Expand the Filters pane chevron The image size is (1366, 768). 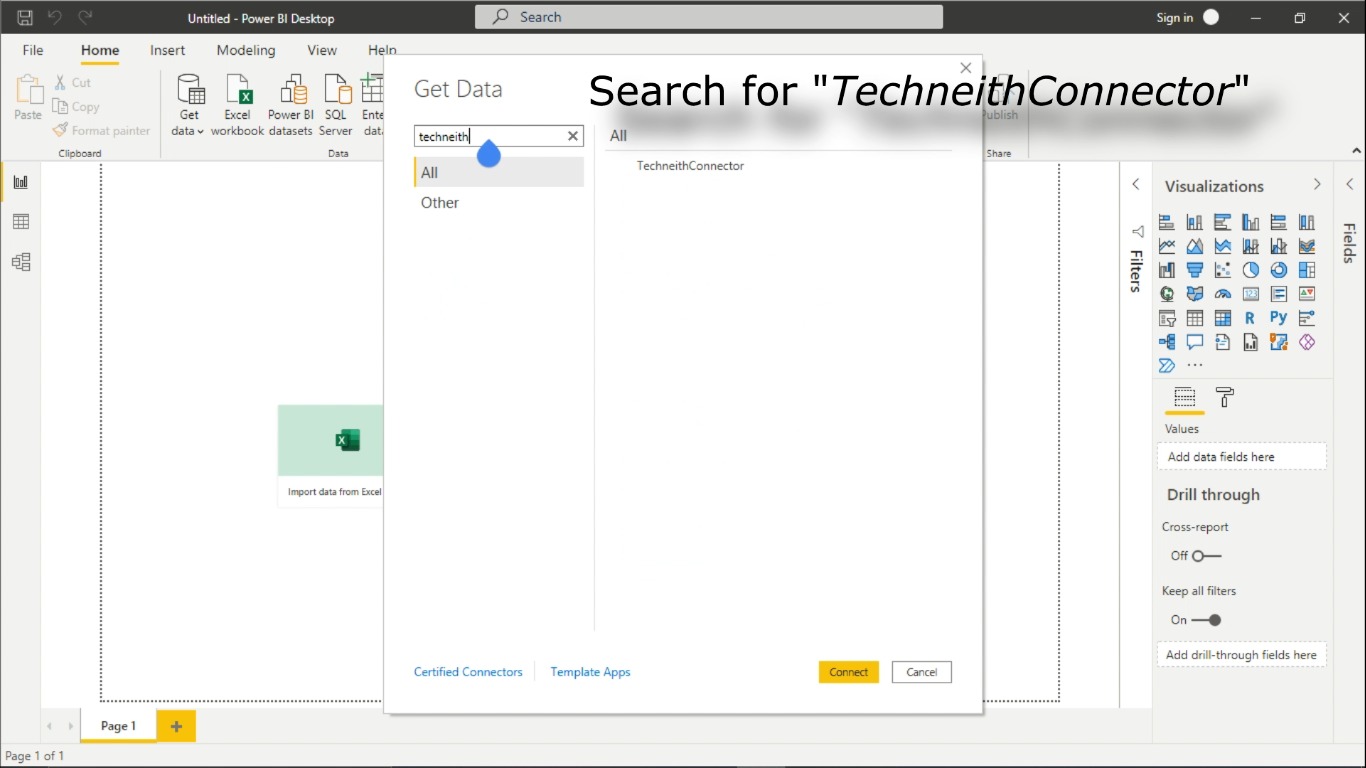point(1136,185)
